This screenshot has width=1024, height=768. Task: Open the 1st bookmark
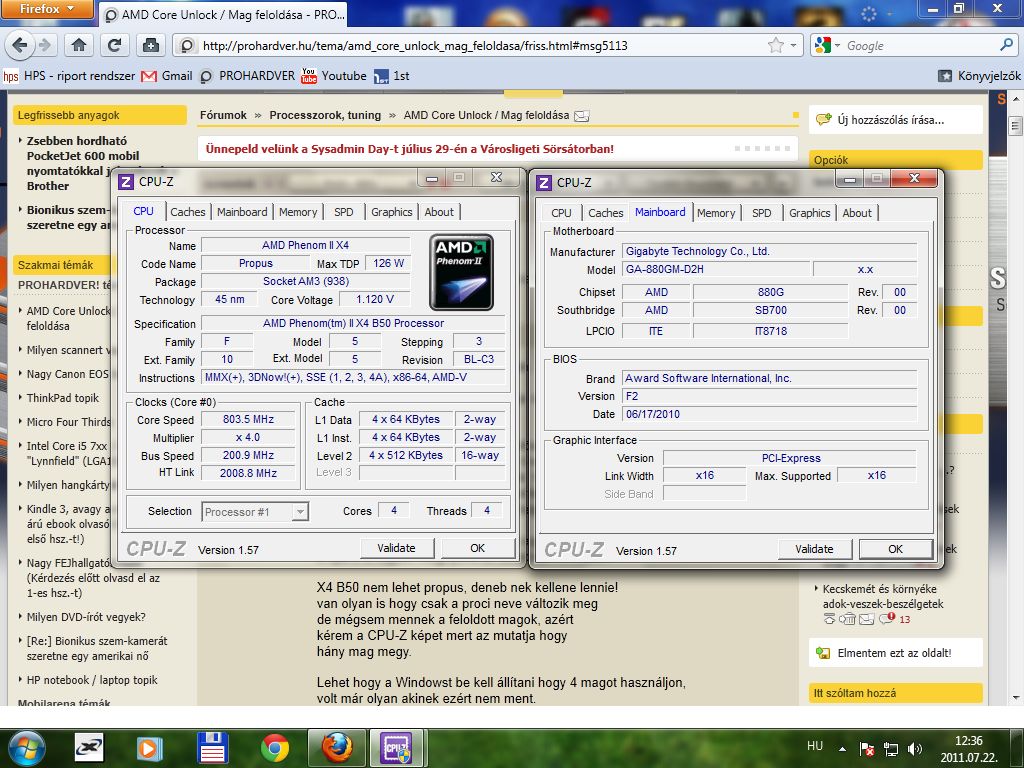[392, 76]
